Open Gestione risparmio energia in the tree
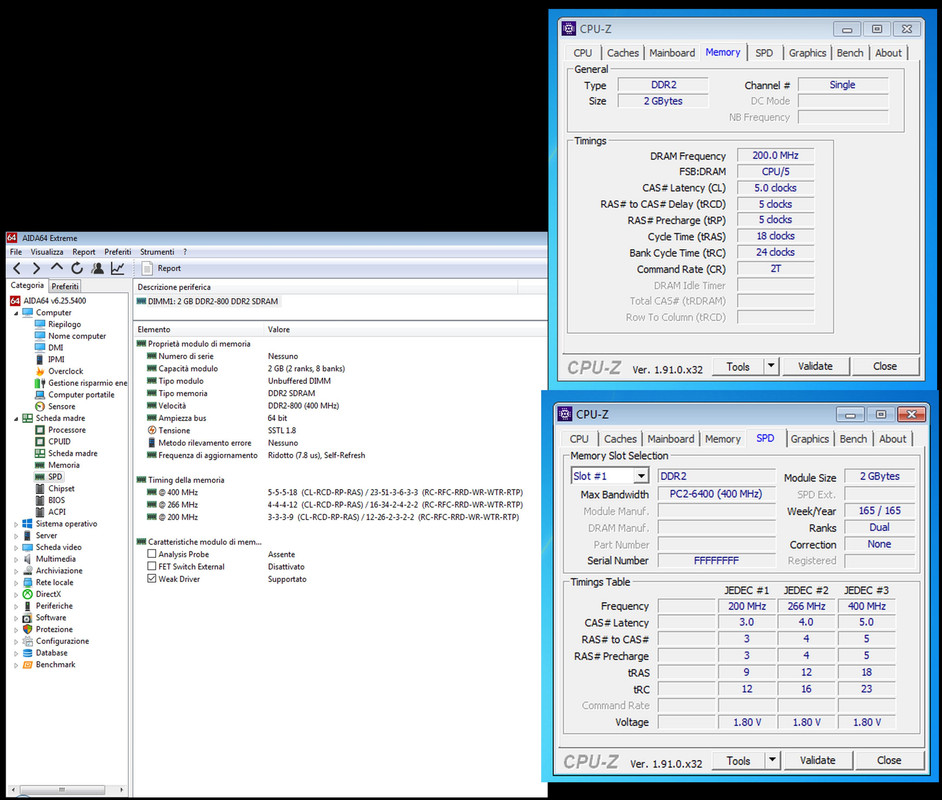This screenshot has height=800, width=942. [81, 383]
